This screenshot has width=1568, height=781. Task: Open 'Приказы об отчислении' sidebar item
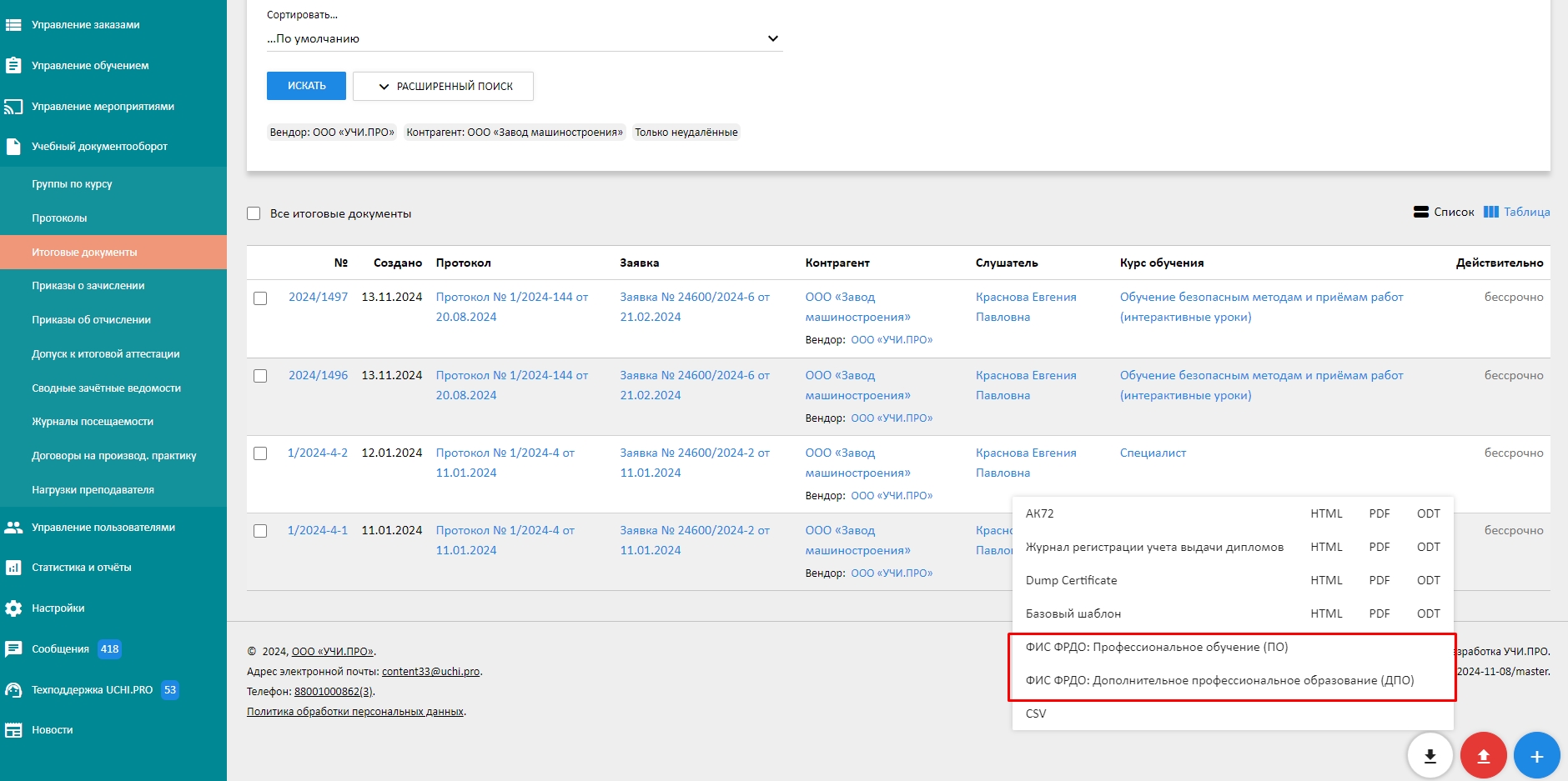pyautogui.click(x=113, y=320)
